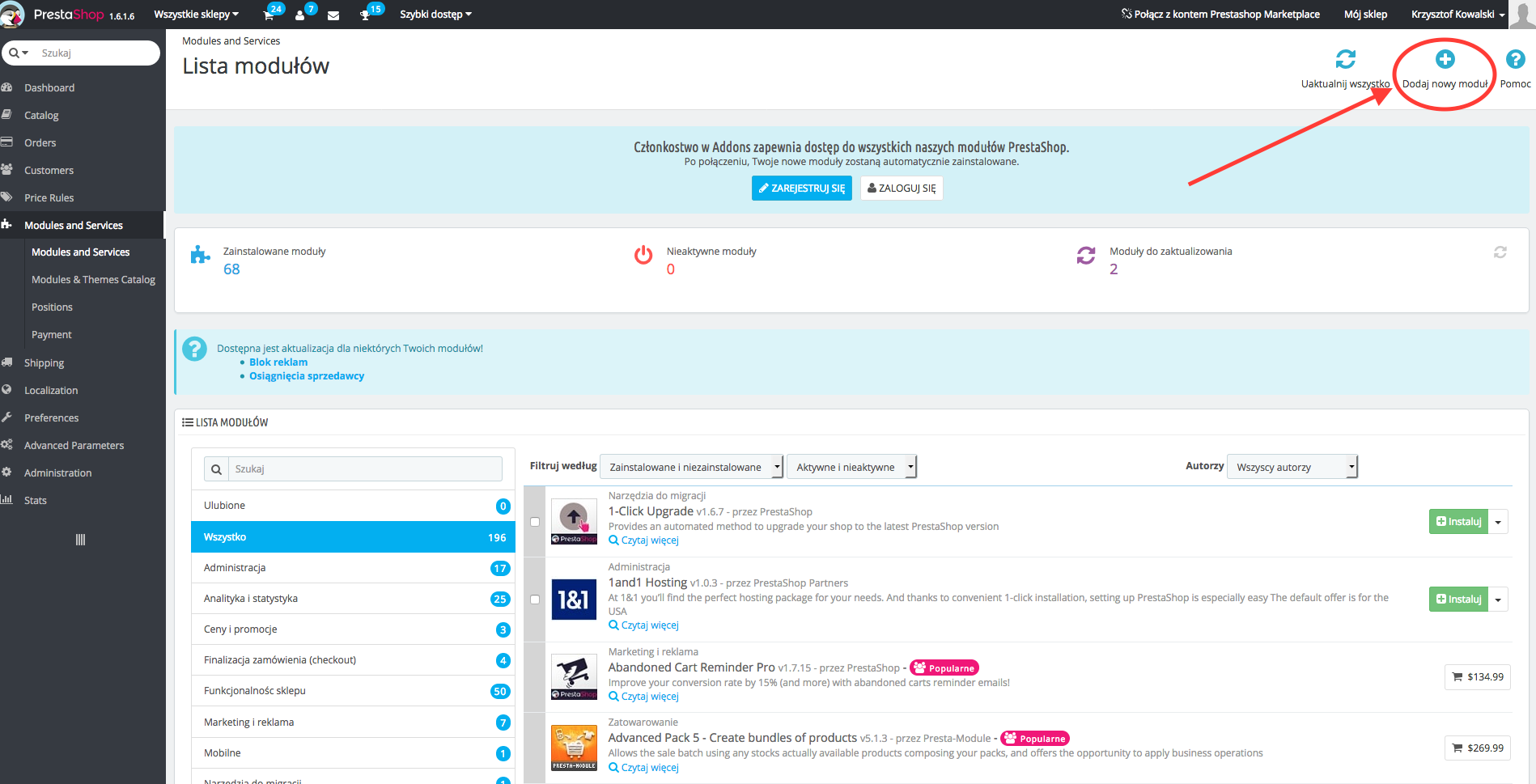Image resolution: width=1536 pixels, height=784 pixels.
Task: Open the Szybki dostęp menu
Action: 435,15
